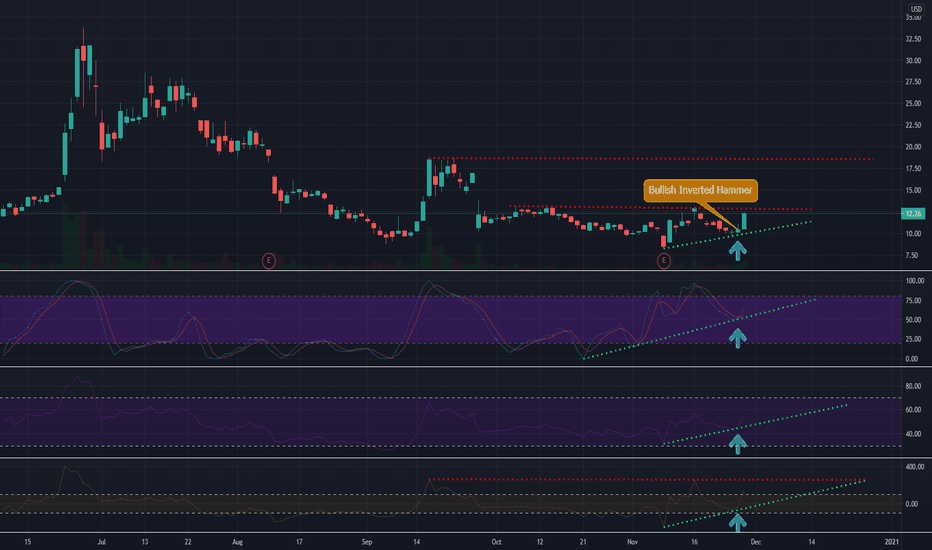Click the 17.50 price axis label
The image size is (932, 550).
pos(913,169)
